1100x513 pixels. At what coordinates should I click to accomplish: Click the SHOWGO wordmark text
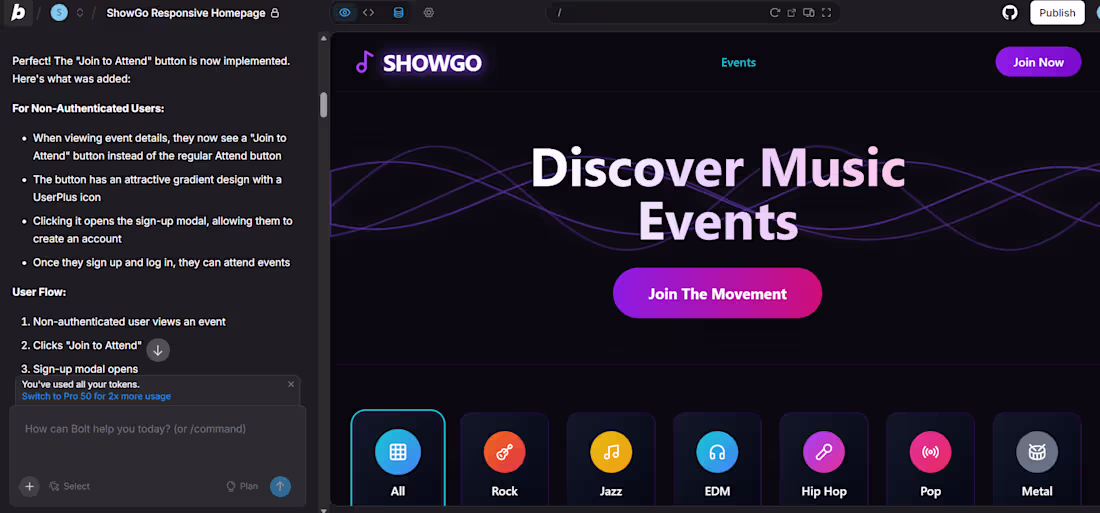[432, 63]
